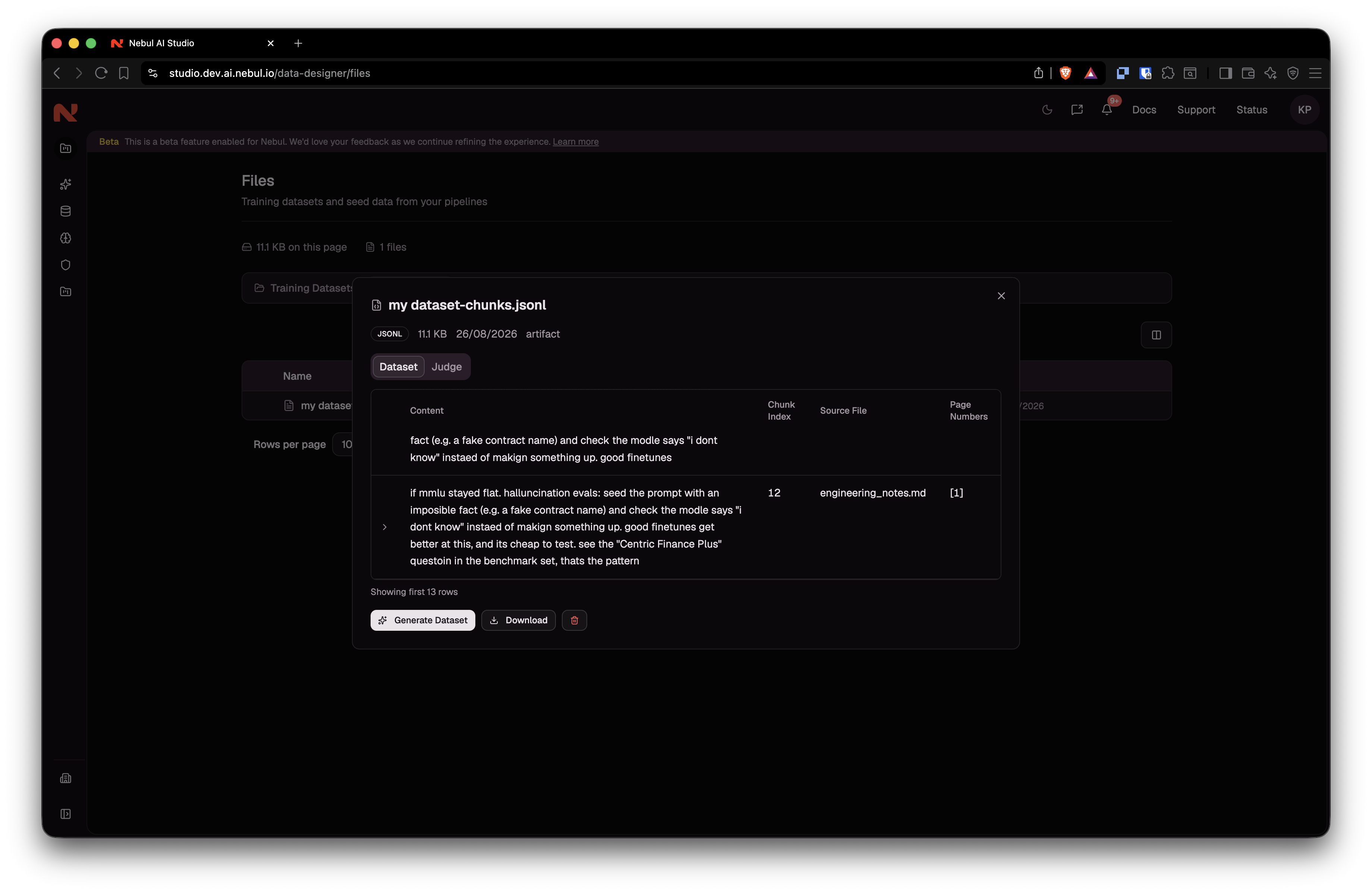Open the KP user avatar menu
The width and height of the screenshot is (1372, 893).
click(1304, 110)
